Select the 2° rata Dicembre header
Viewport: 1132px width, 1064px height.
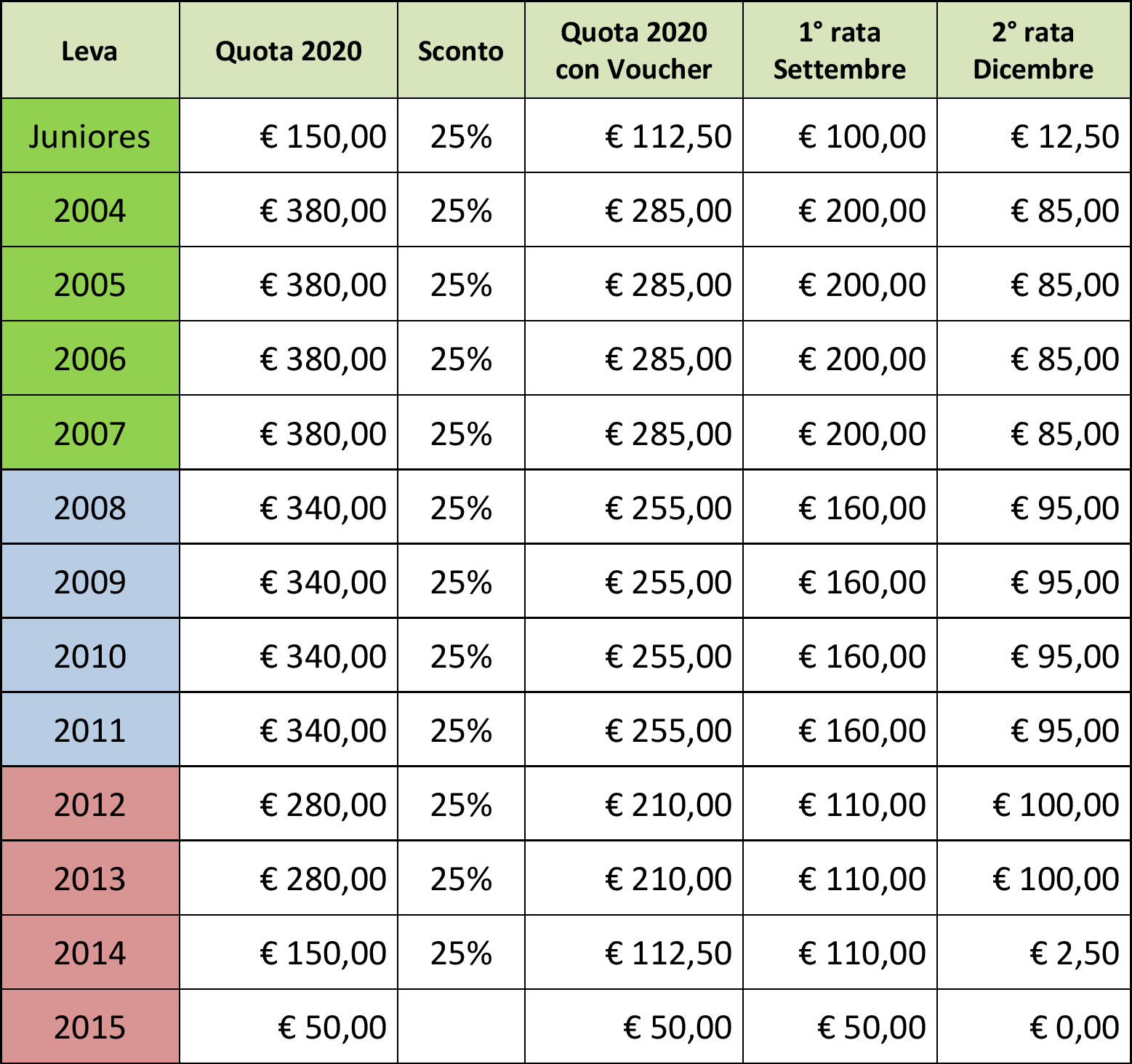pyautogui.click(x=1034, y=50)
